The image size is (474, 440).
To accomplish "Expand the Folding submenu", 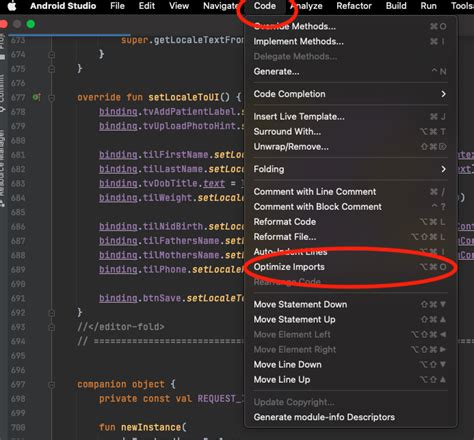I will point(351,169).
